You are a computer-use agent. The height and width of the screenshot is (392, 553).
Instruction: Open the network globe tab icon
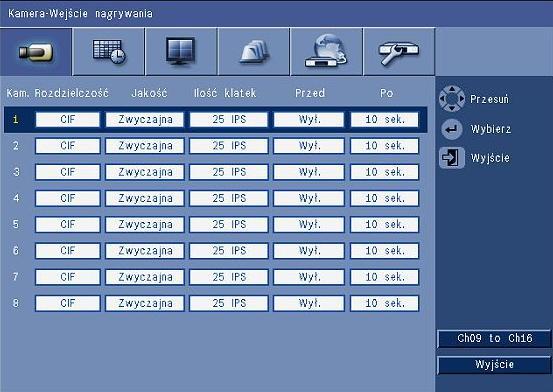point(326,52)
